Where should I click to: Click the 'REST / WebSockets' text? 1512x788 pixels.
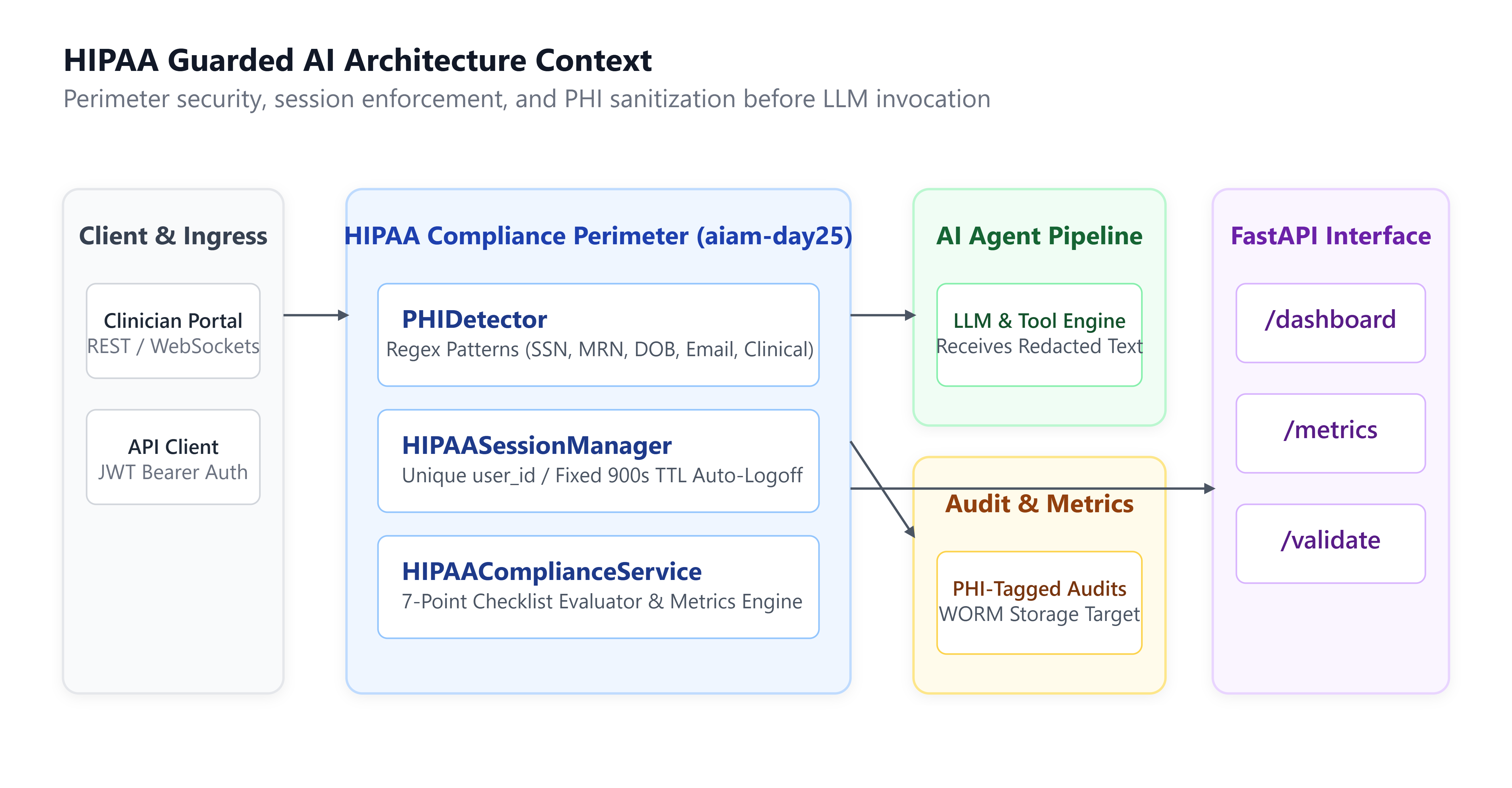[173, 346]
